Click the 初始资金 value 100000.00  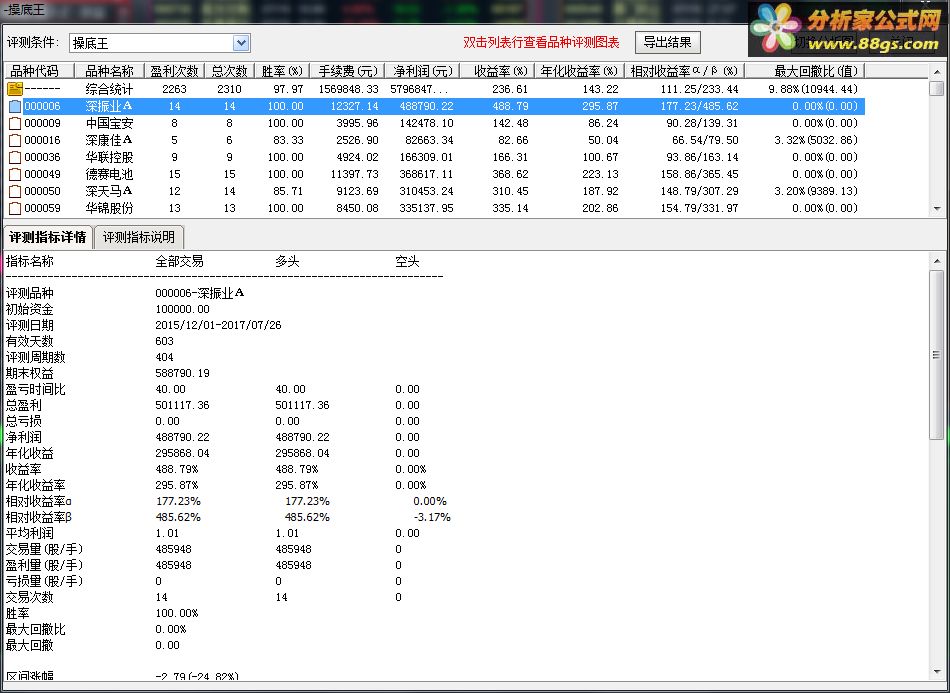[182, 310]
